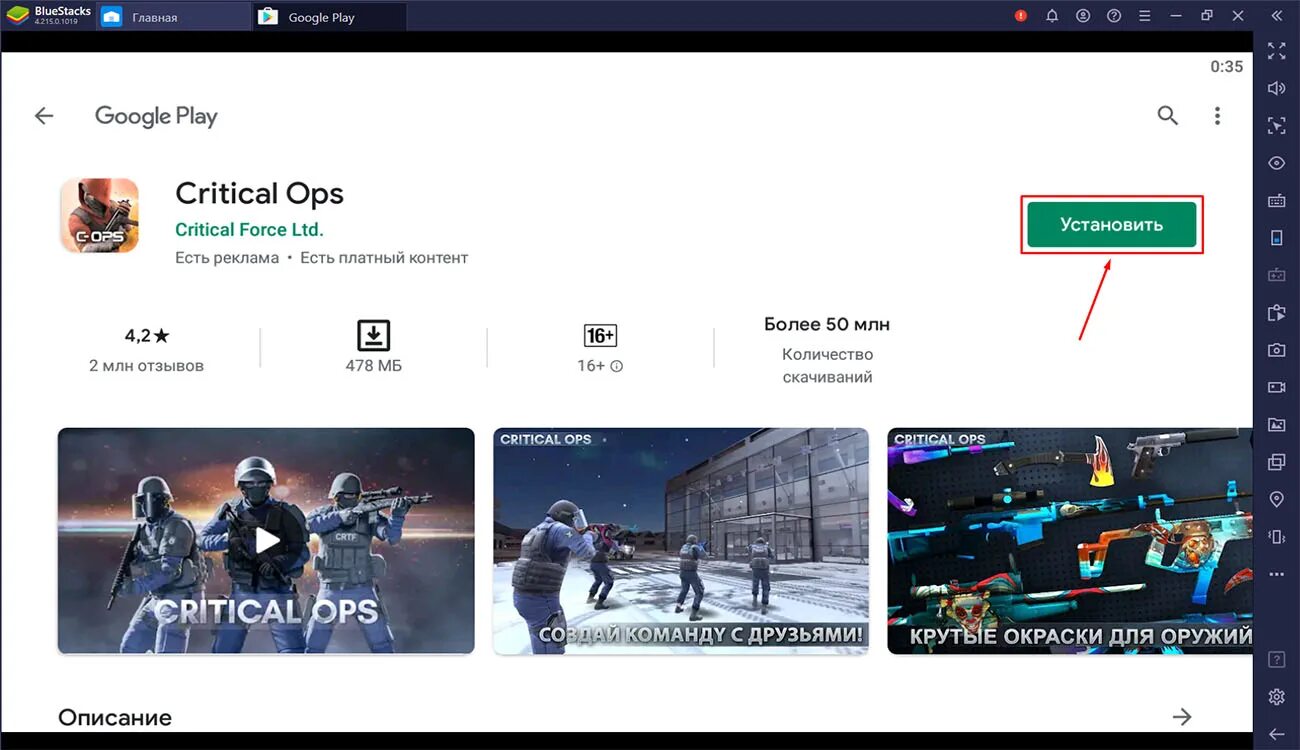
Task: Click the 2 млн отзывов text
Action: tap(146, 366)
